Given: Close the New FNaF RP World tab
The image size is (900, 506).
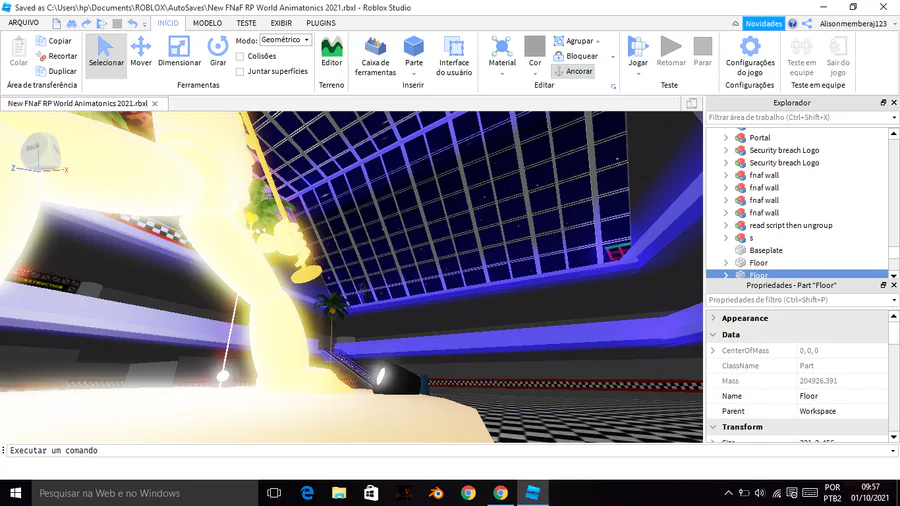Looking at the screenshot, I should (155, 104).
